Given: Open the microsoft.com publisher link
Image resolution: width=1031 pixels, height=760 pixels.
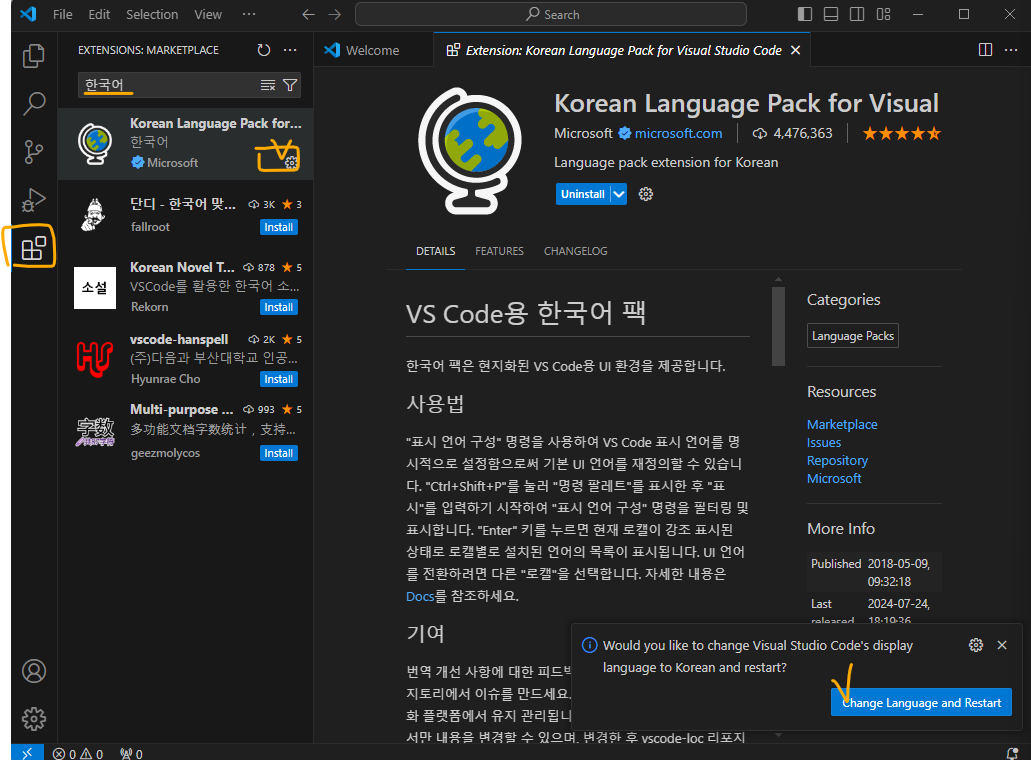Looking at the screenshot, I should [x=678, y=133].
